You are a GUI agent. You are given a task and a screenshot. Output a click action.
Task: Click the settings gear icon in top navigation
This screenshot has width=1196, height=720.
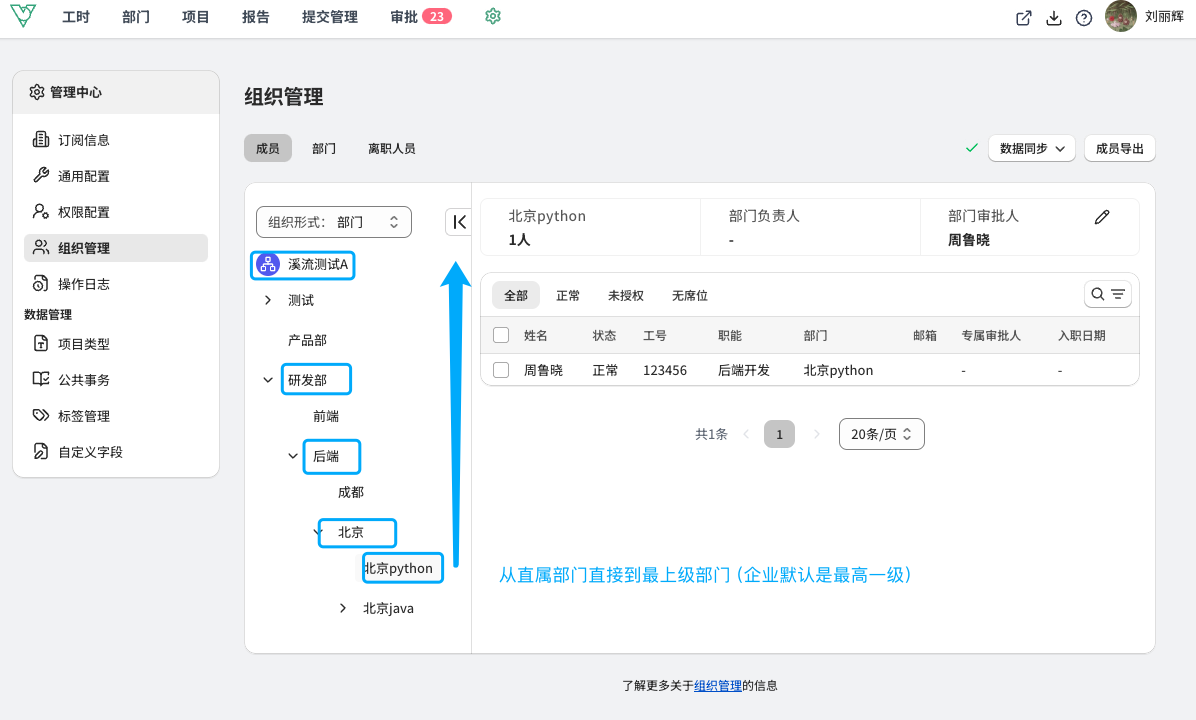click(x=493, y=16)
